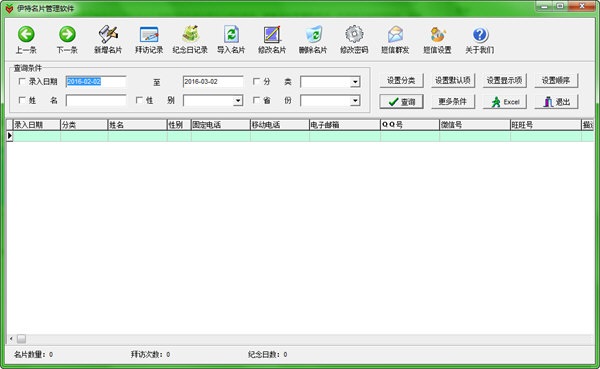Run the query (查询) button

point(401,102)
